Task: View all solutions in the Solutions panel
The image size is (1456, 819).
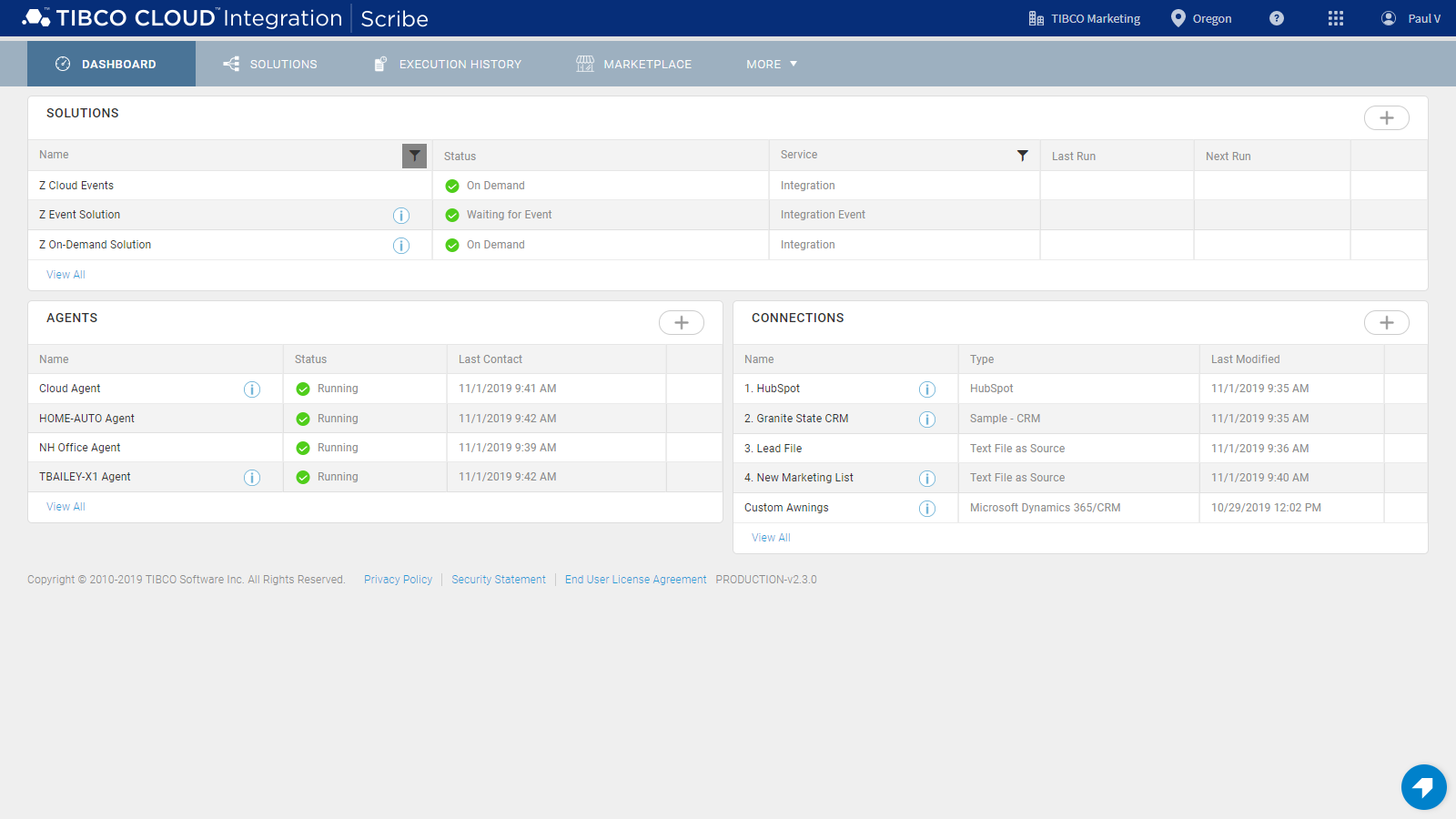Action: click(x=65, y=274)
